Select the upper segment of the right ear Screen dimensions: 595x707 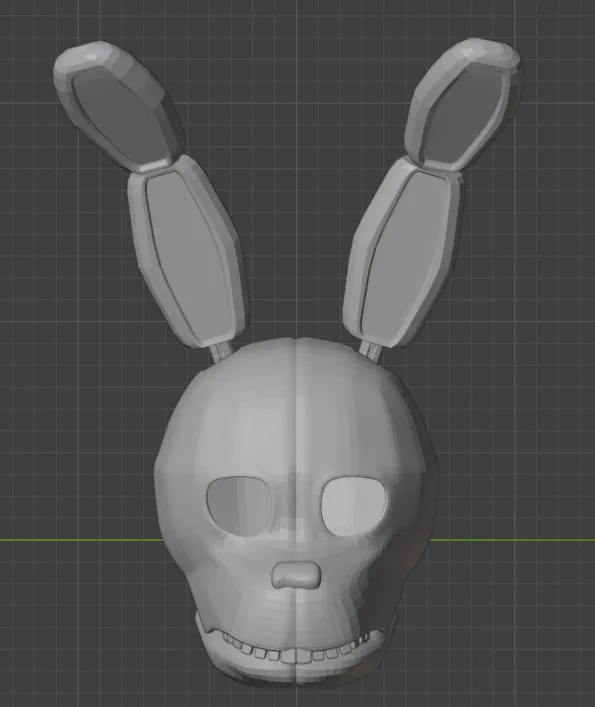[x=464, y=104]
